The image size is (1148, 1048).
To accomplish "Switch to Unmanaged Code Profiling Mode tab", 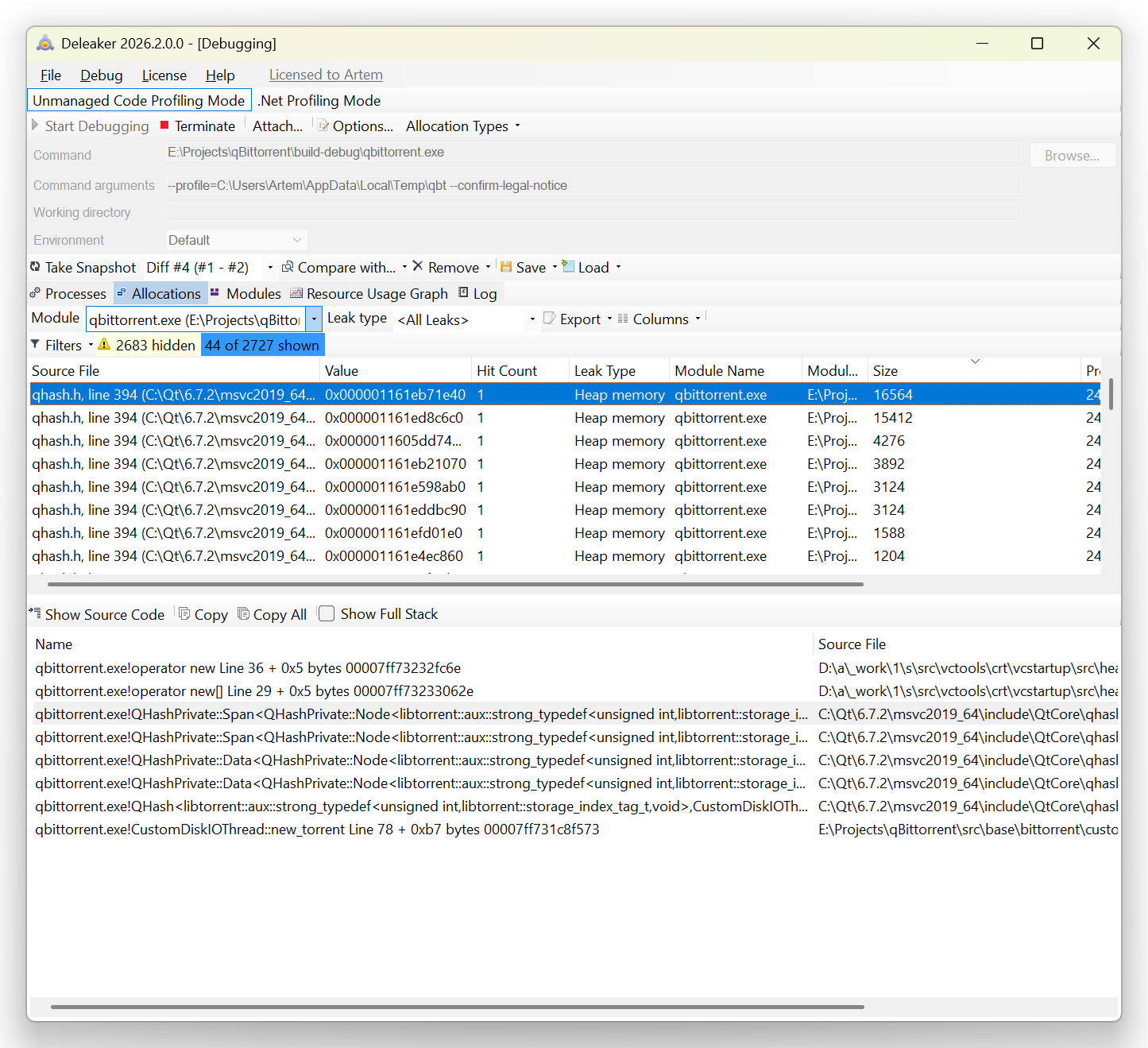I will point(139,101).
